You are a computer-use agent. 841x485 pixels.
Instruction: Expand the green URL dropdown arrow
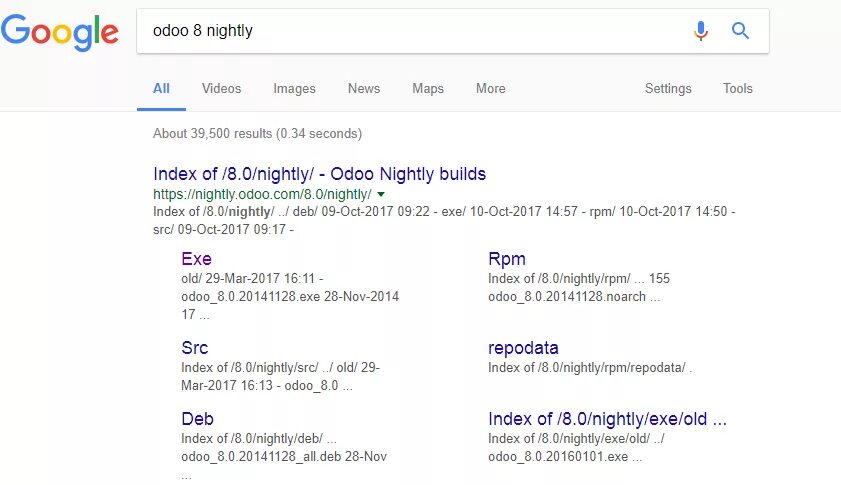(381, 194)
